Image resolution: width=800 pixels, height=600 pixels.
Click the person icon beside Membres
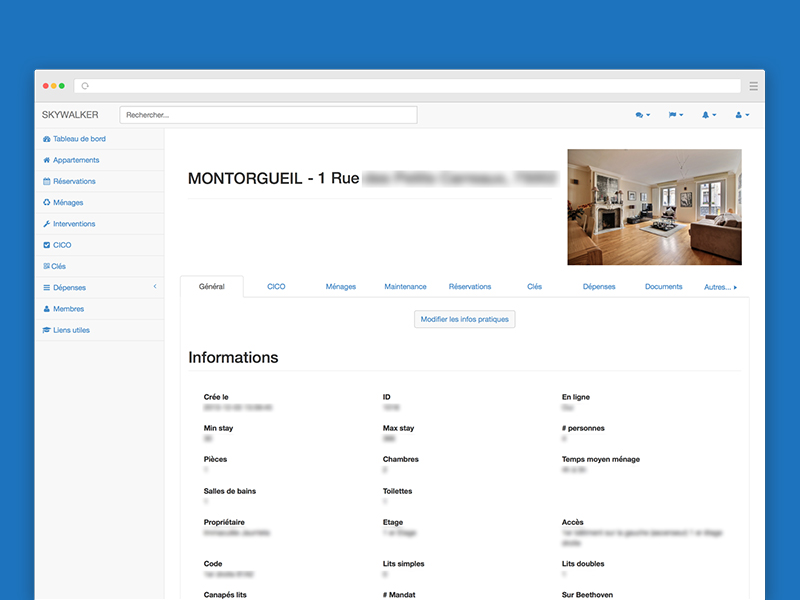coord(46,309)
